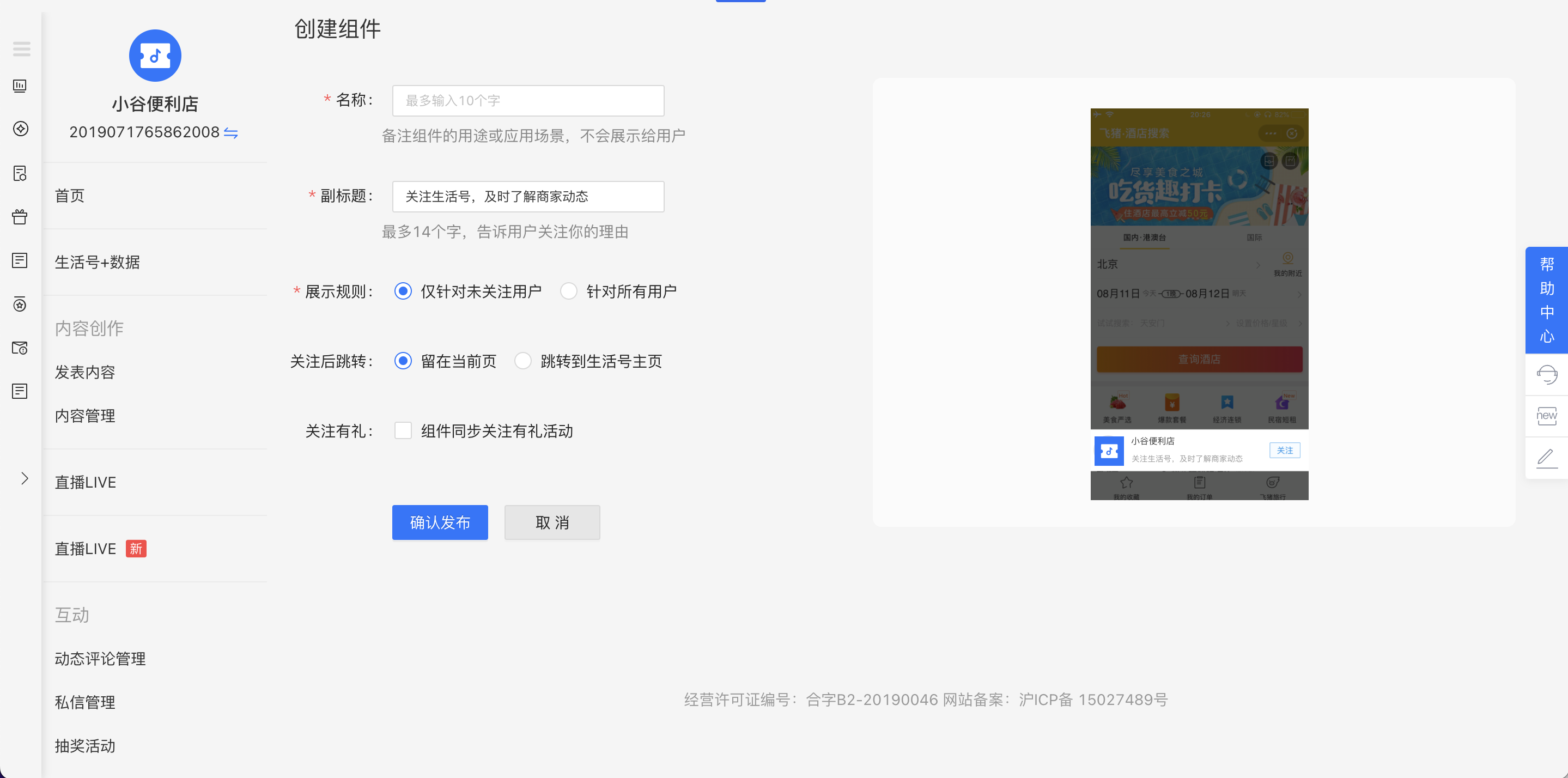
Task: Click the hamburger menu icon in the left rail
Action: click(21, 48)
